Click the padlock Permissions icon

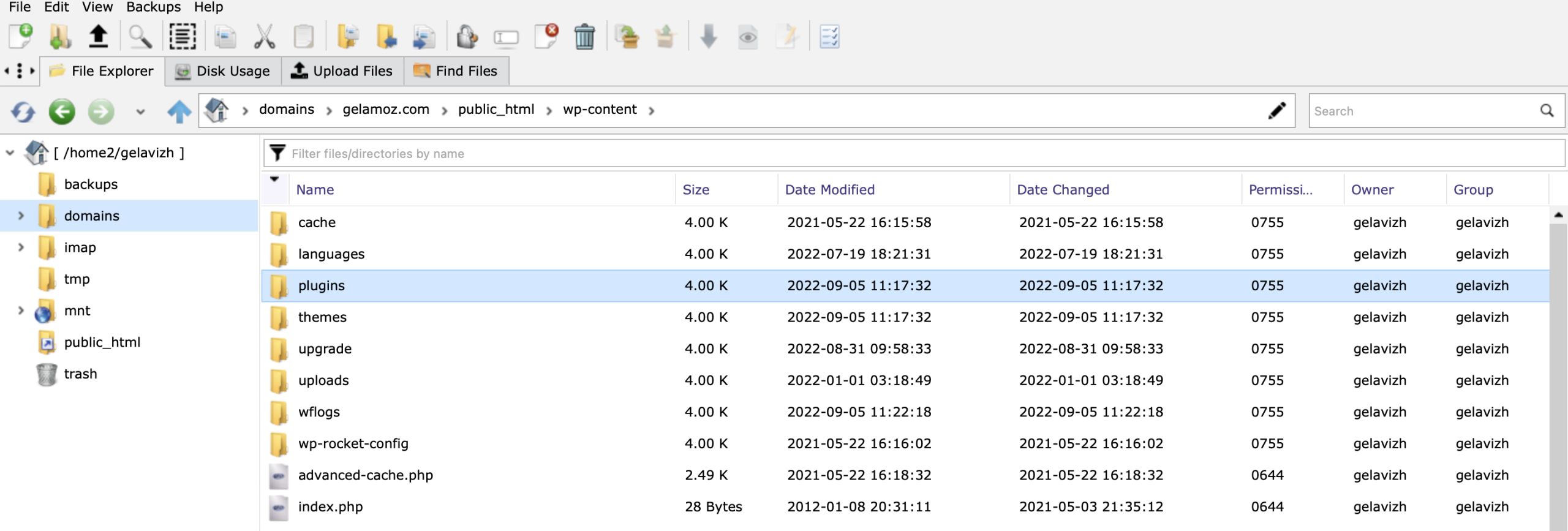pos(467,36)
